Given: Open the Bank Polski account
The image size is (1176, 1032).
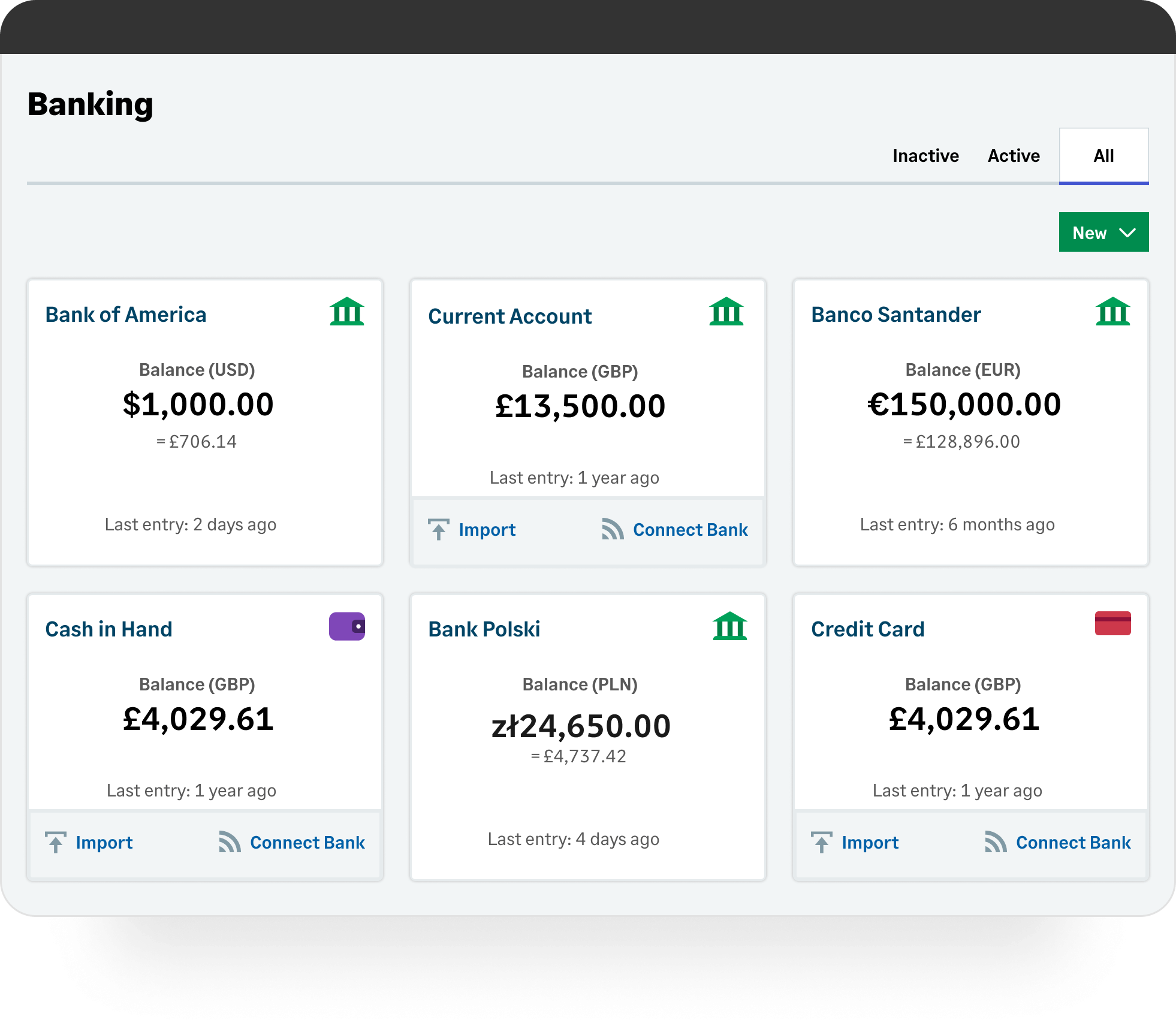Looking at the screenshot, I should point(484,629).
